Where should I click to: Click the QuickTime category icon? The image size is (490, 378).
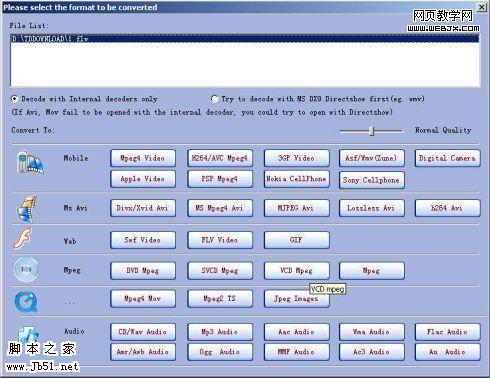pyautogui.click(x=26, y=301)
